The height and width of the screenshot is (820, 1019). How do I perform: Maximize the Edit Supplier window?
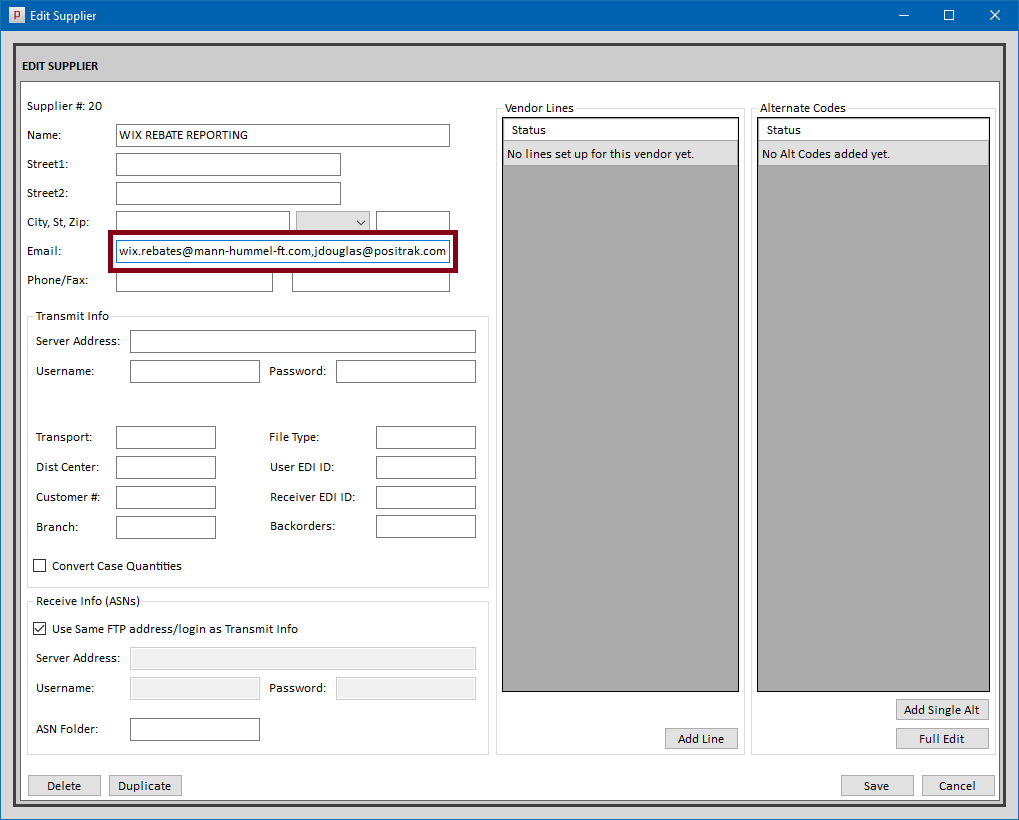[949, 15]
